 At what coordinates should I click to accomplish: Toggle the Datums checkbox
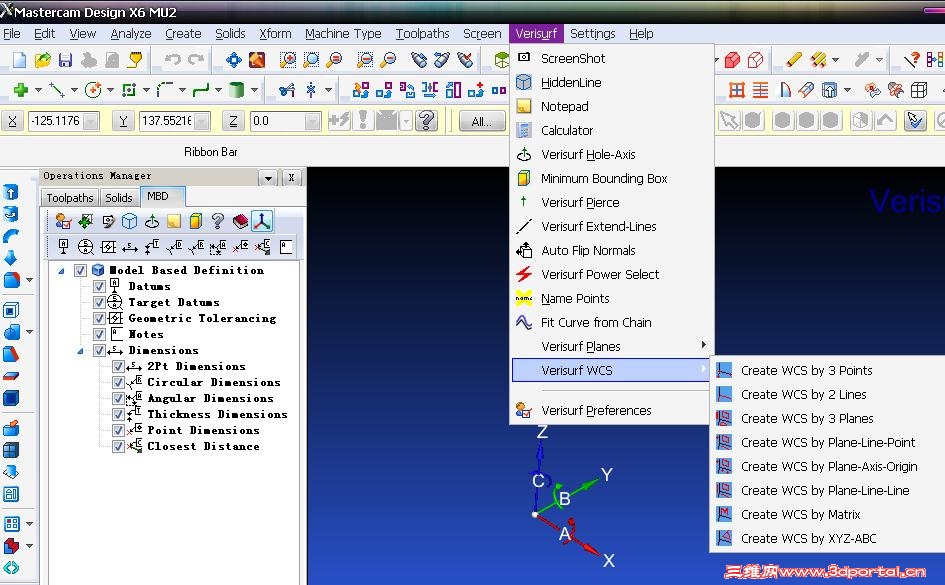(x=99, y=287)
